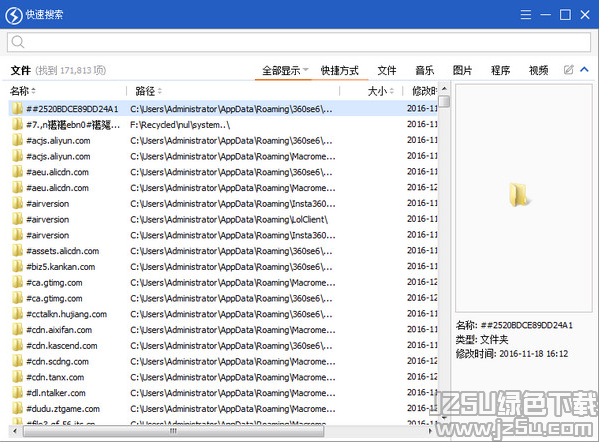Click the edit categories pencil icon
Screen dimensions: 599x442
[568, 70]
